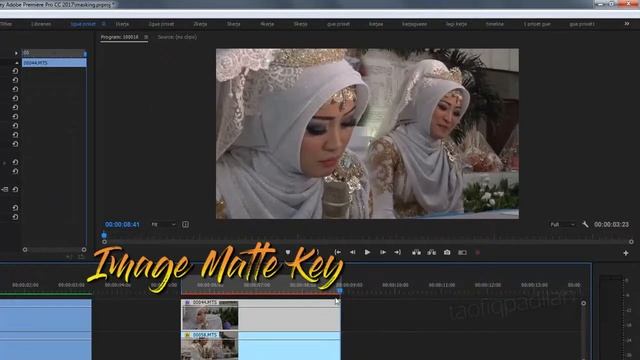
Task: Show more workspaces with the double chevron
Action: (x=627, y=24)
